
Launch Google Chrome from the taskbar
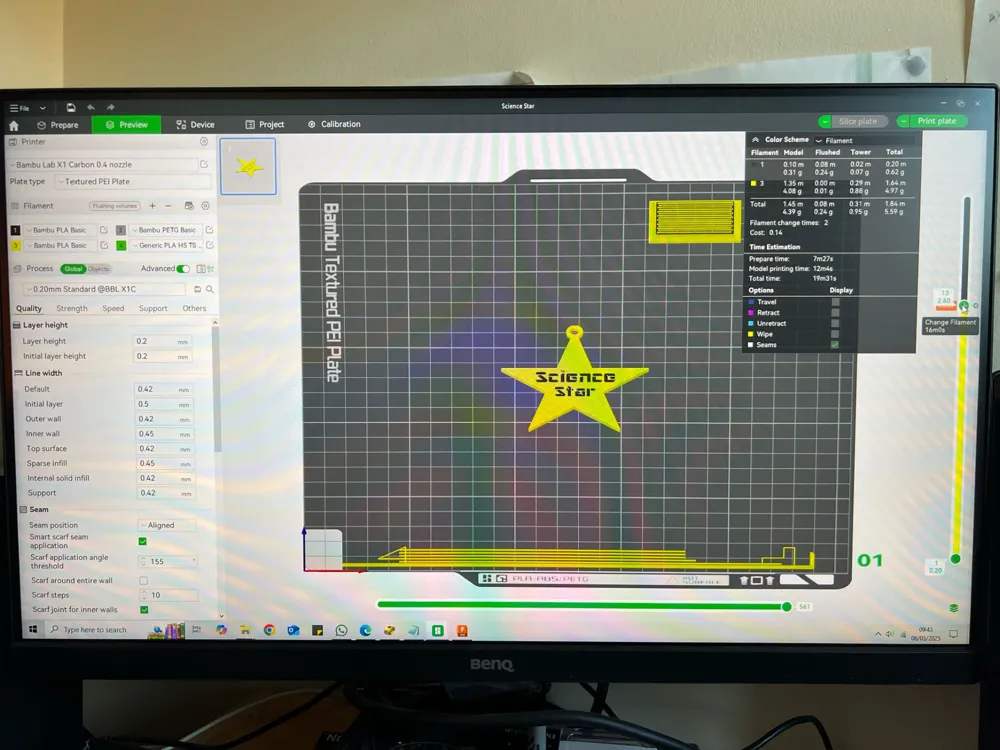click(269, 630)
